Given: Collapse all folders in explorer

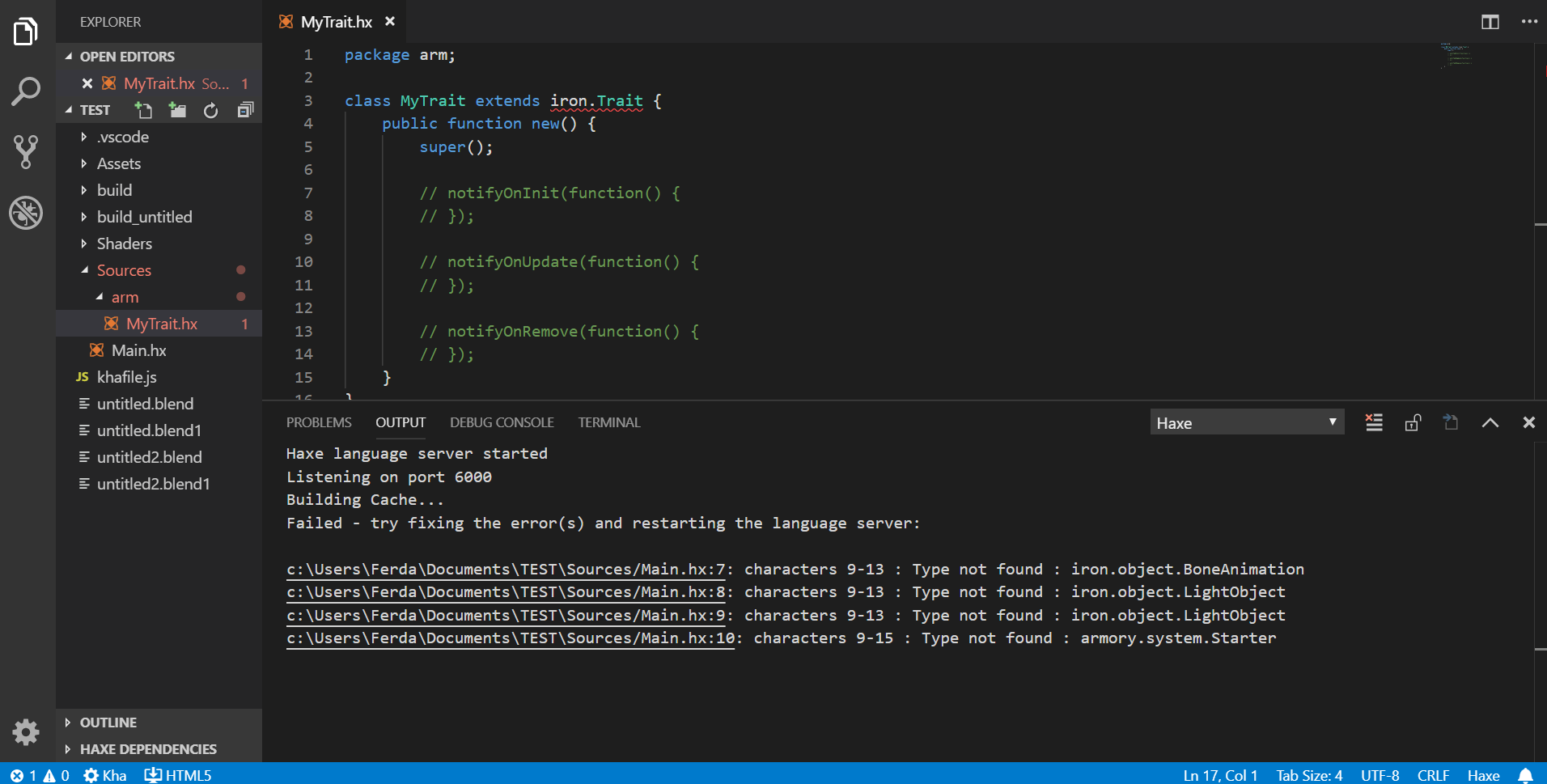Looking at the screenshot, I should point(245,110).
